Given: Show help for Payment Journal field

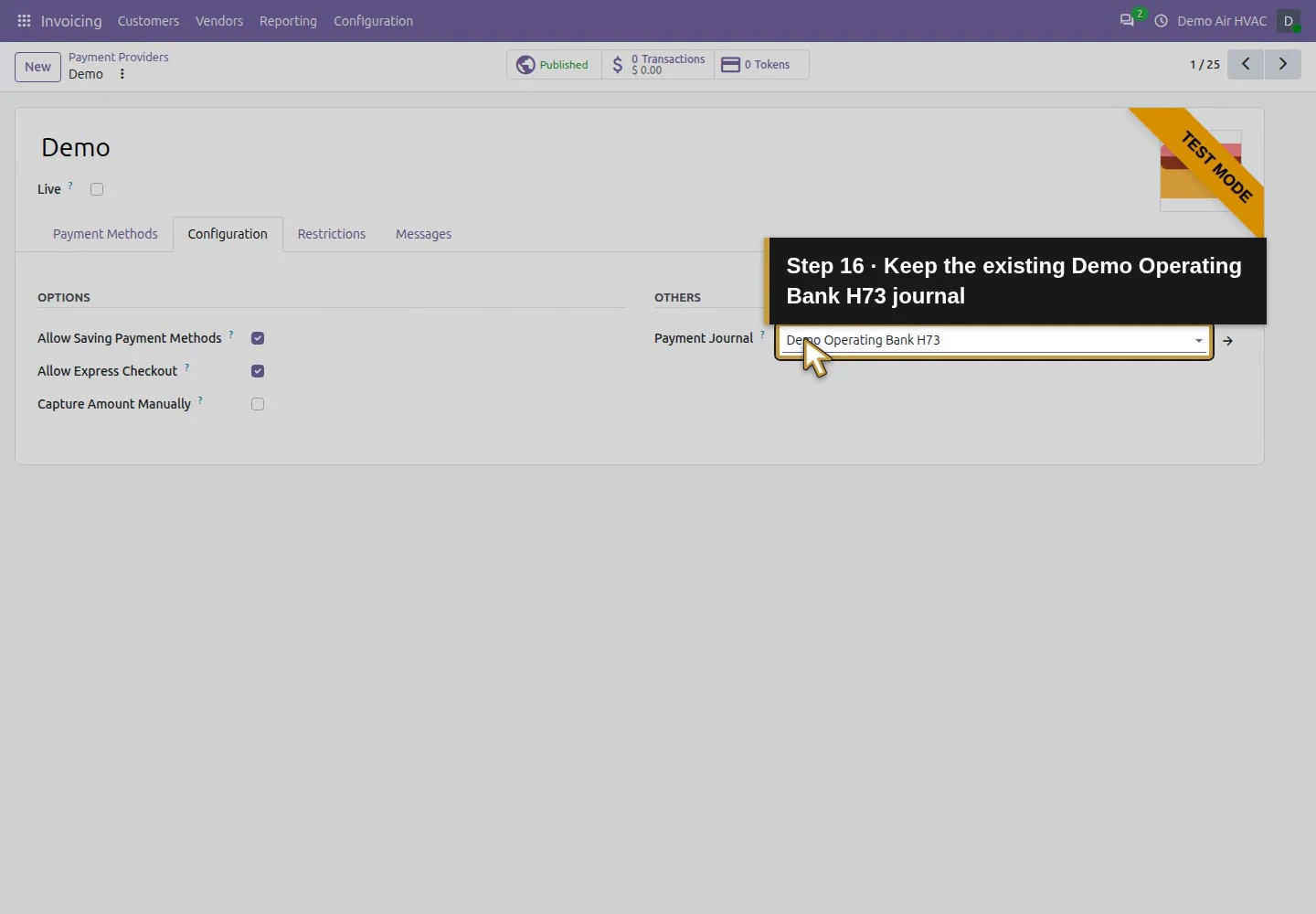Looking at the screenshot, I should pyautogui.click(x=762, y=335).
